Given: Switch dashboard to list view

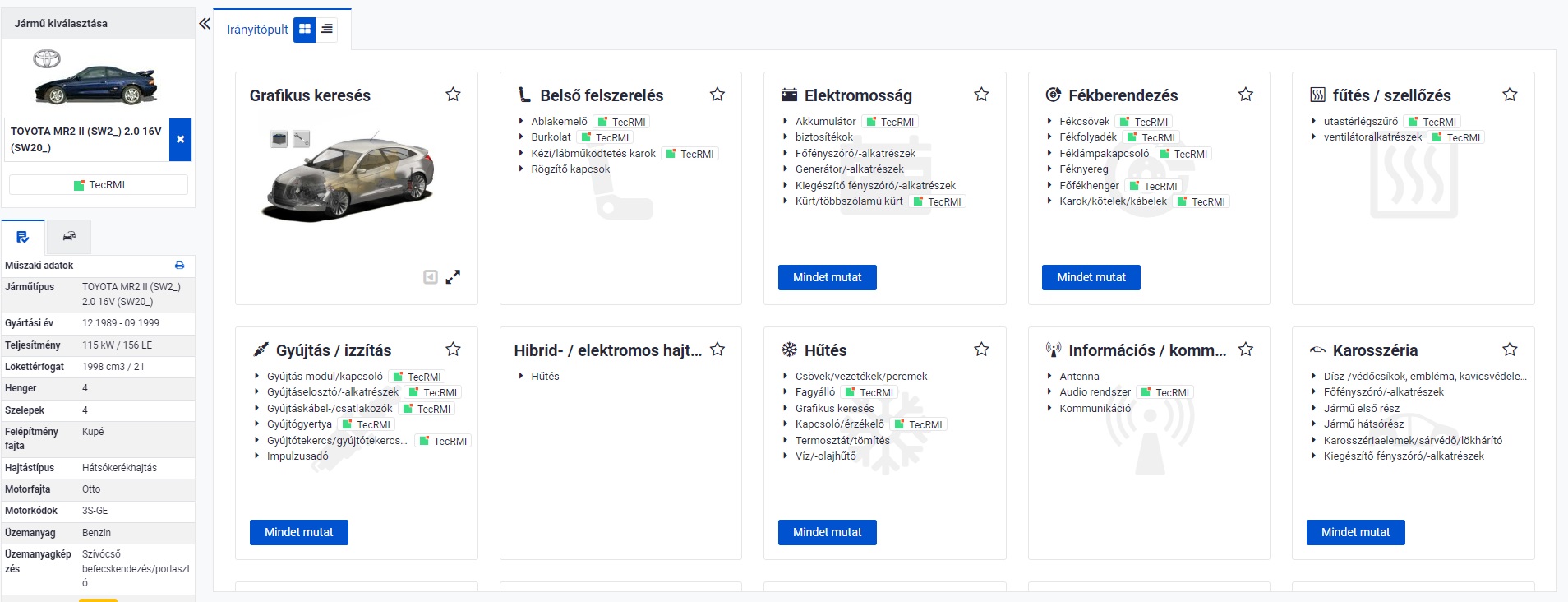Looking at the screenshot, I should tap(327, 30).
